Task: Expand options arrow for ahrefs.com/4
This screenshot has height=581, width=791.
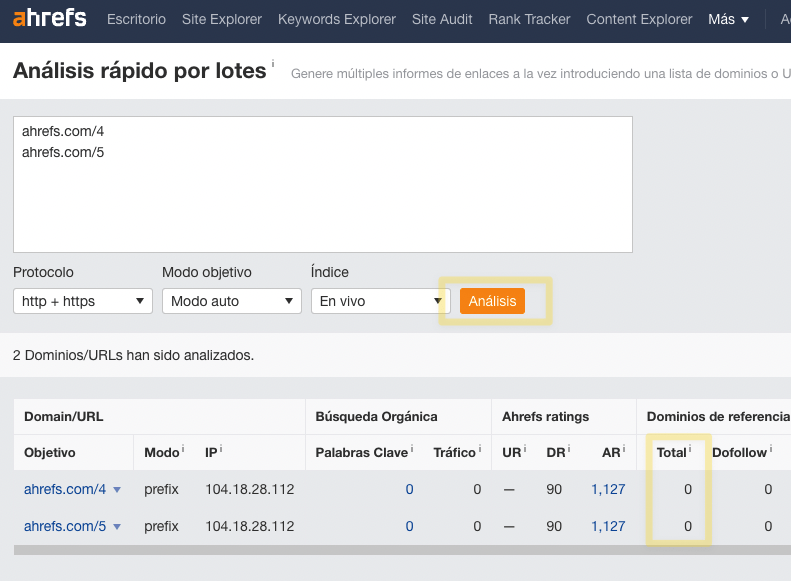Action: tap(117, 490)
